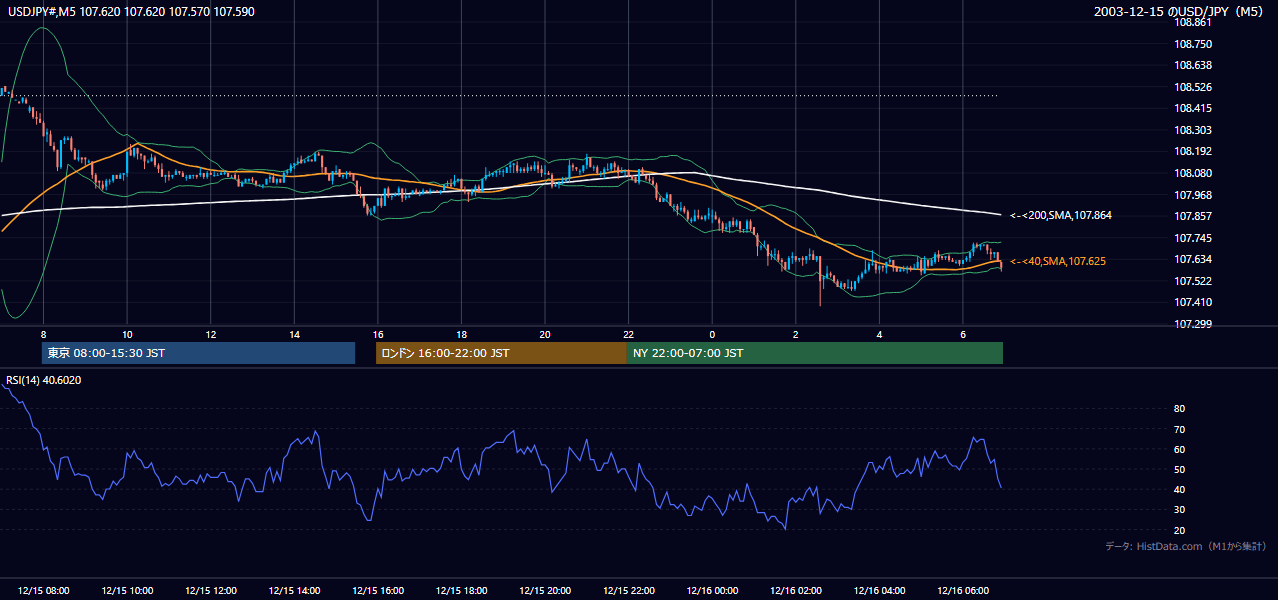Click the 東京 08:00-15:30 JST session bar

click(x=198, y=353)
